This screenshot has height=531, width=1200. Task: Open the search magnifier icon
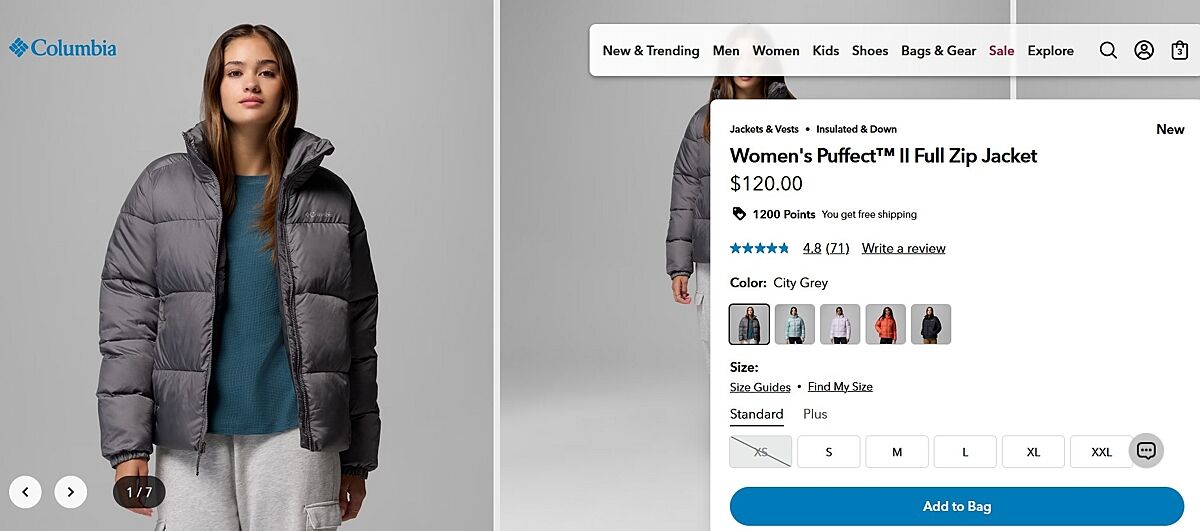[x=1108, y=50]
